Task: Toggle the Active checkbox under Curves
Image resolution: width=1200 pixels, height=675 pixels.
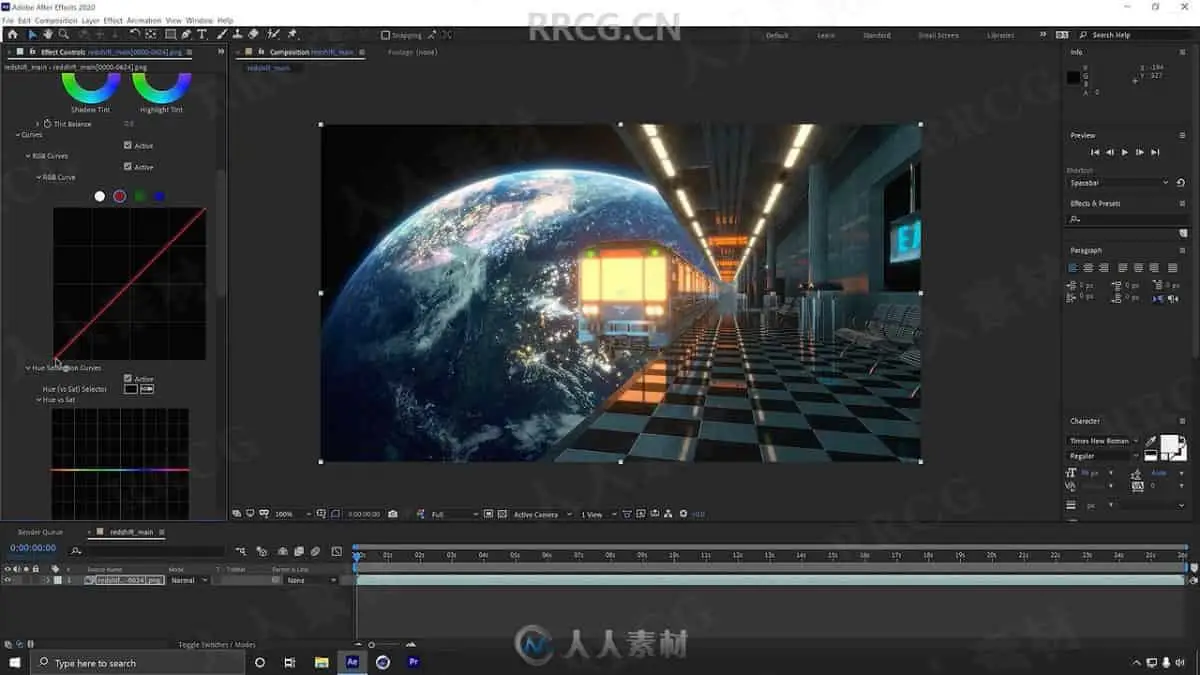Action: (128, 145)
